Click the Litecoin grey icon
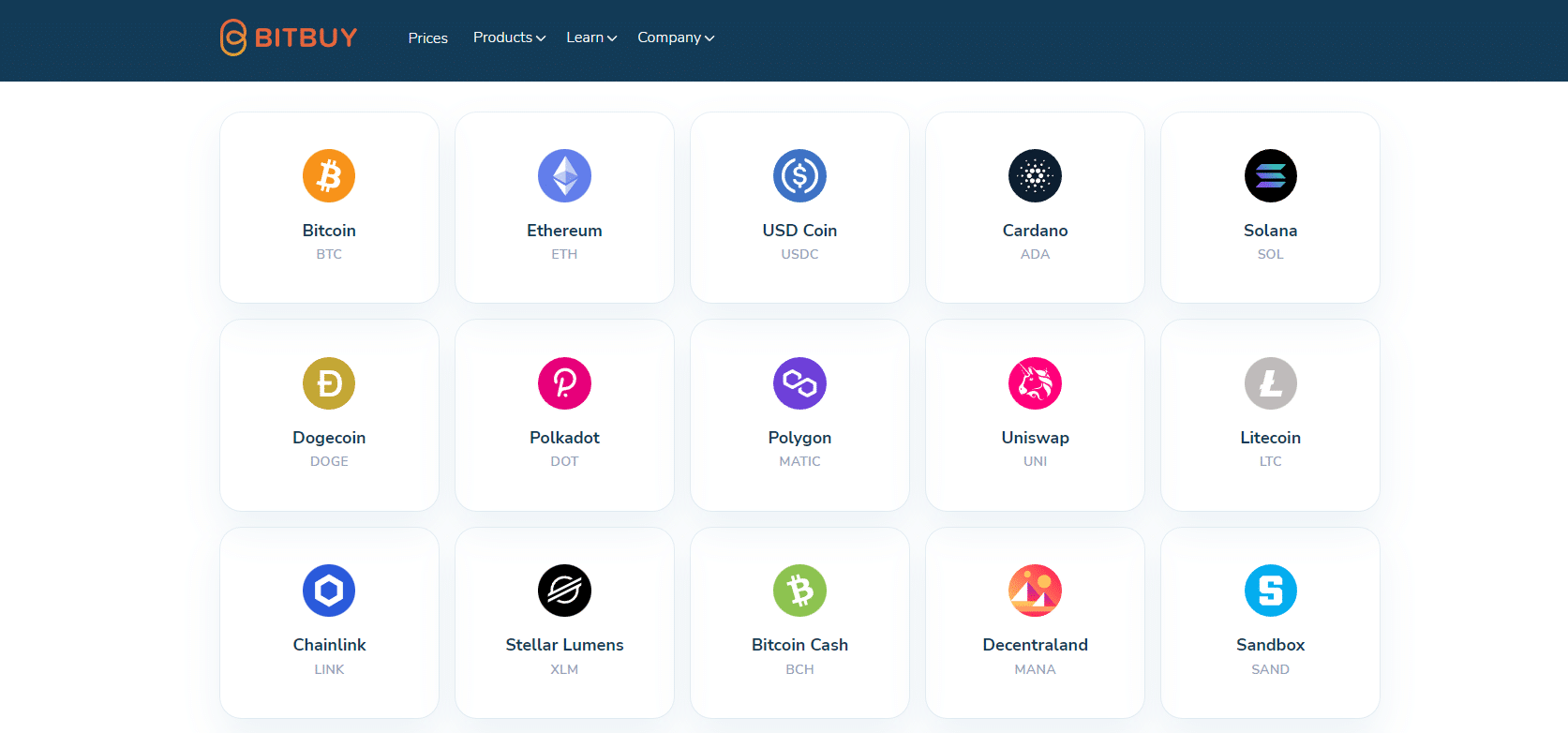Image resolution: width=1568 pixels, height=733 pixels. (x=1270, y=383)
